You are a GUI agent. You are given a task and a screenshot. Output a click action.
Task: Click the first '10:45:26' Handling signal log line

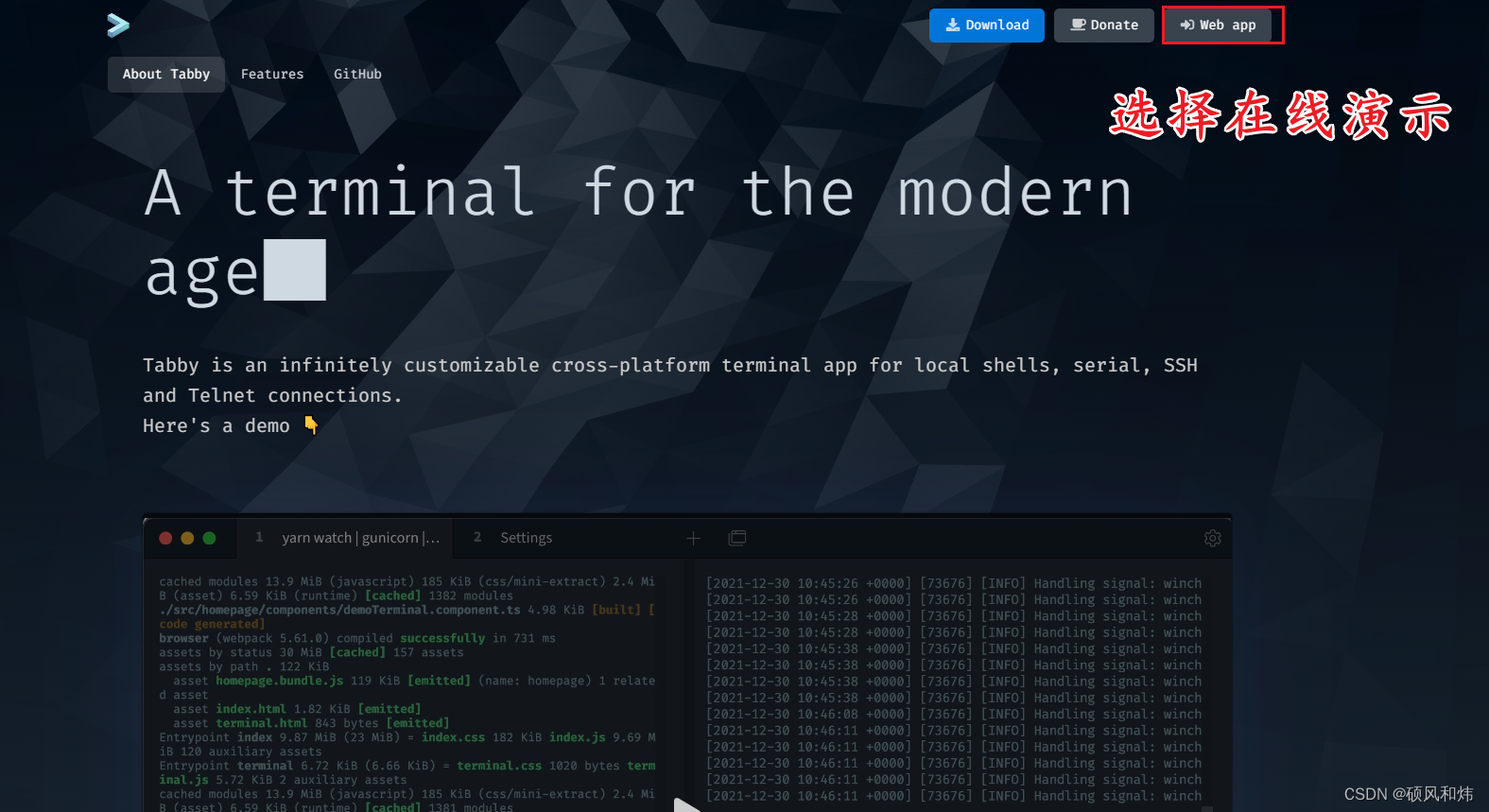click(954, 583)
